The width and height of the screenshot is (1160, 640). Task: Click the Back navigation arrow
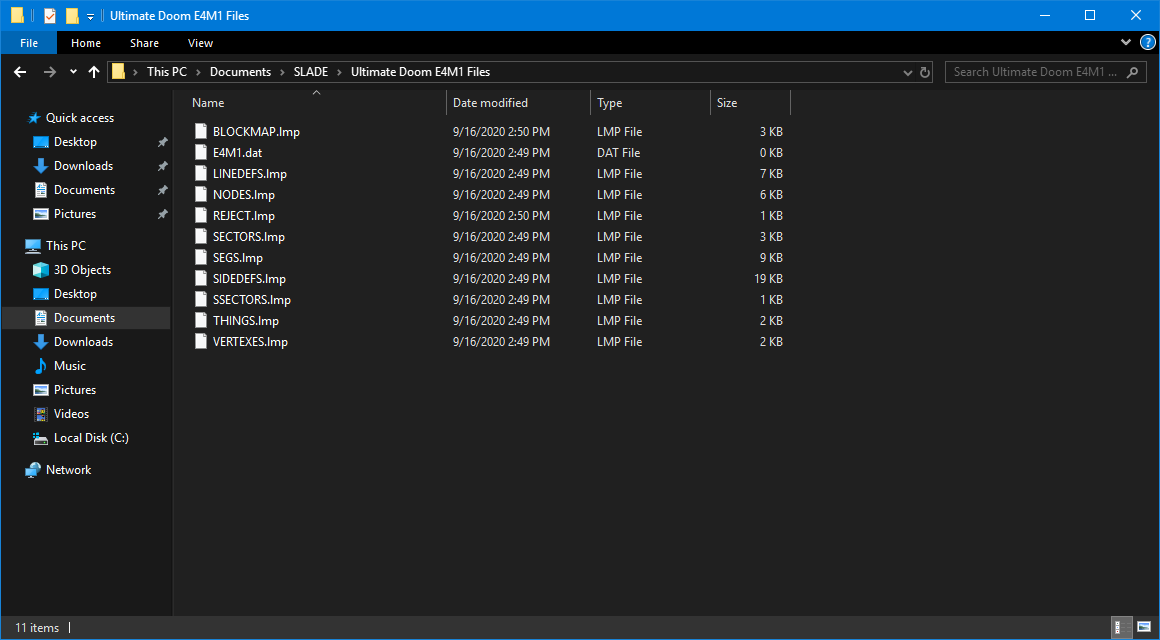pyautogui.click(x=20, y=72)
